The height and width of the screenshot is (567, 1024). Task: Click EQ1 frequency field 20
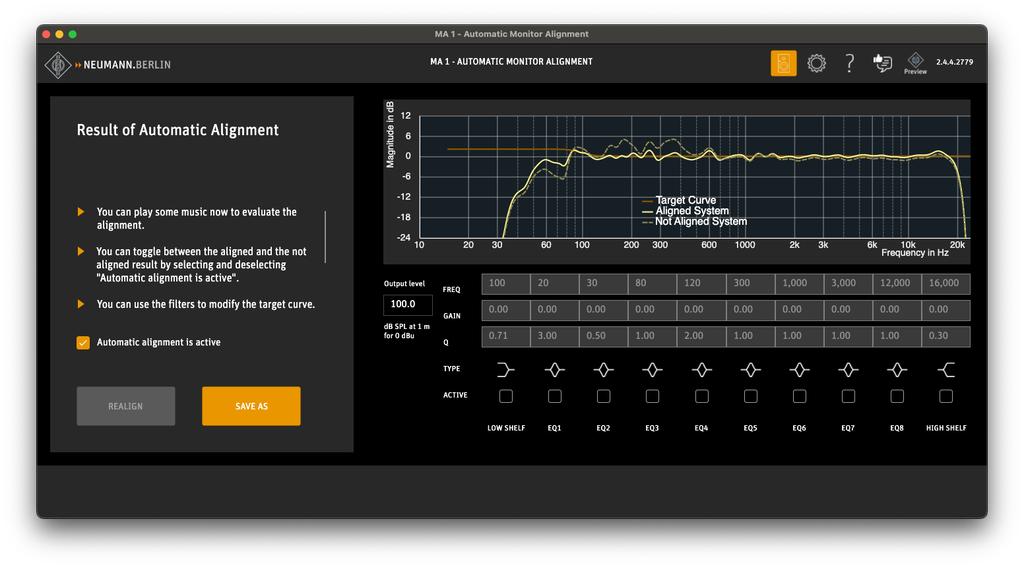554,284
